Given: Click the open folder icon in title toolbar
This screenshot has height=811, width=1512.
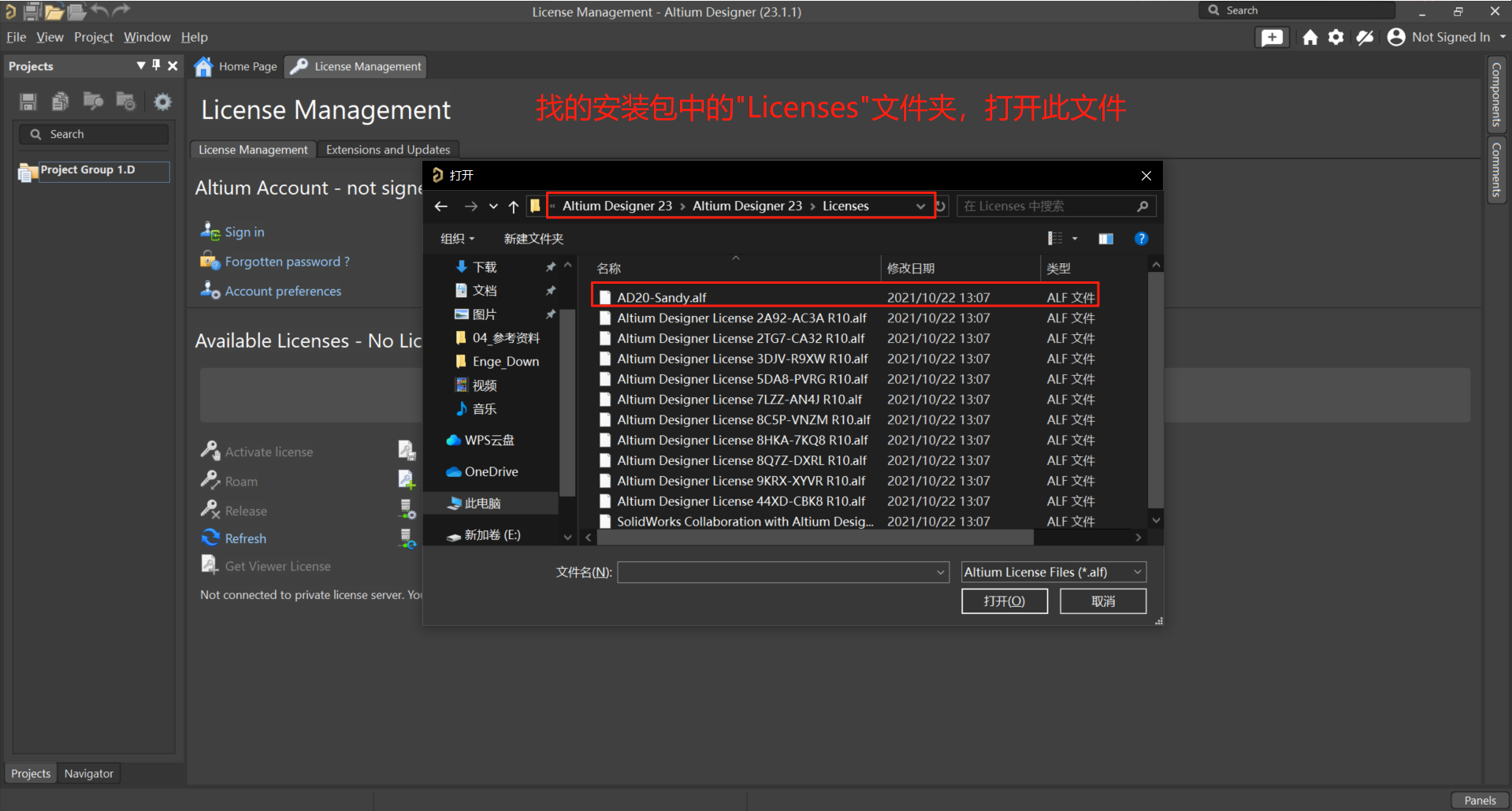Looking at the screenshot, I should pyautogui.click(x=54, y=12).
